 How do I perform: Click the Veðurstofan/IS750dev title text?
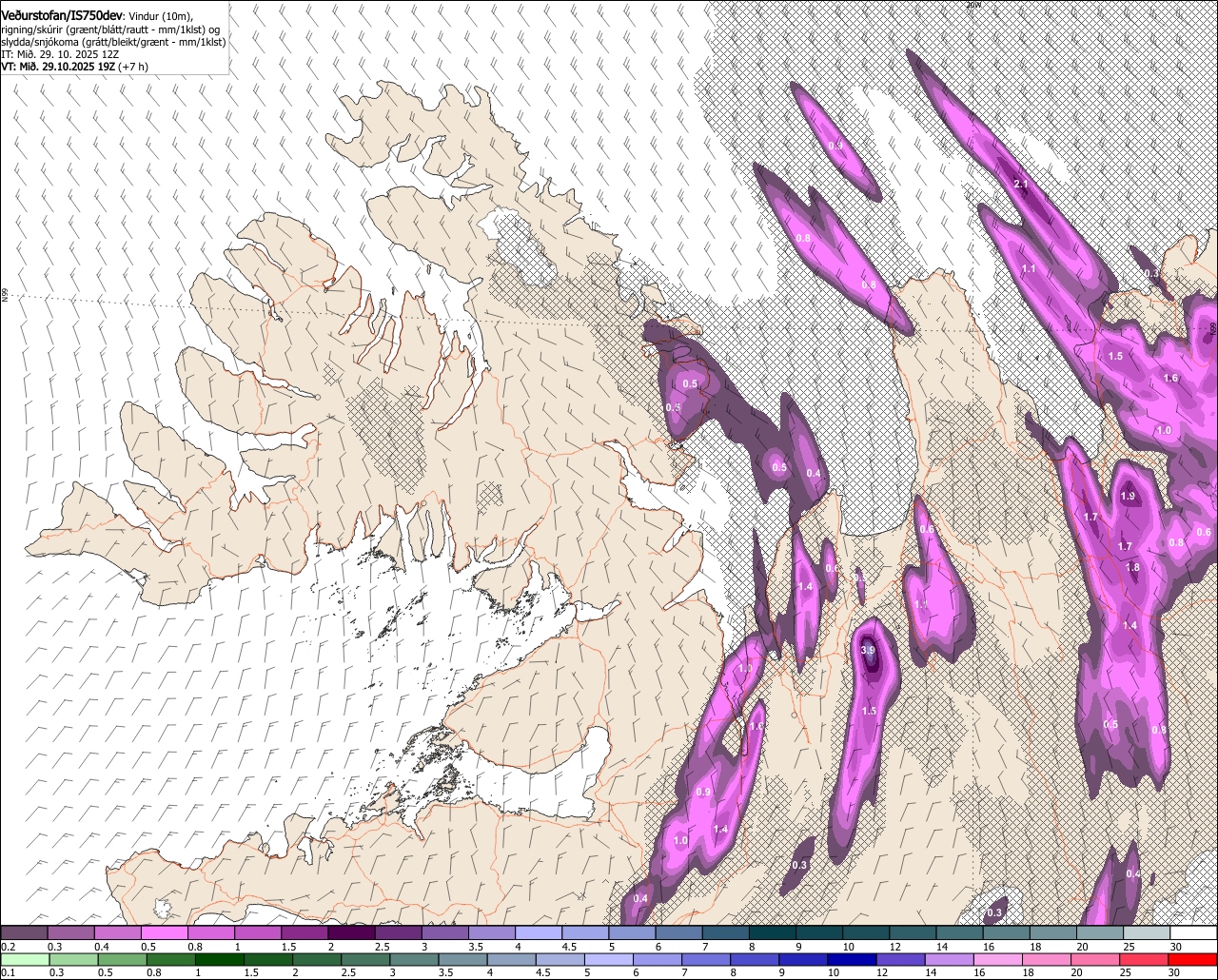pos(63,15)
